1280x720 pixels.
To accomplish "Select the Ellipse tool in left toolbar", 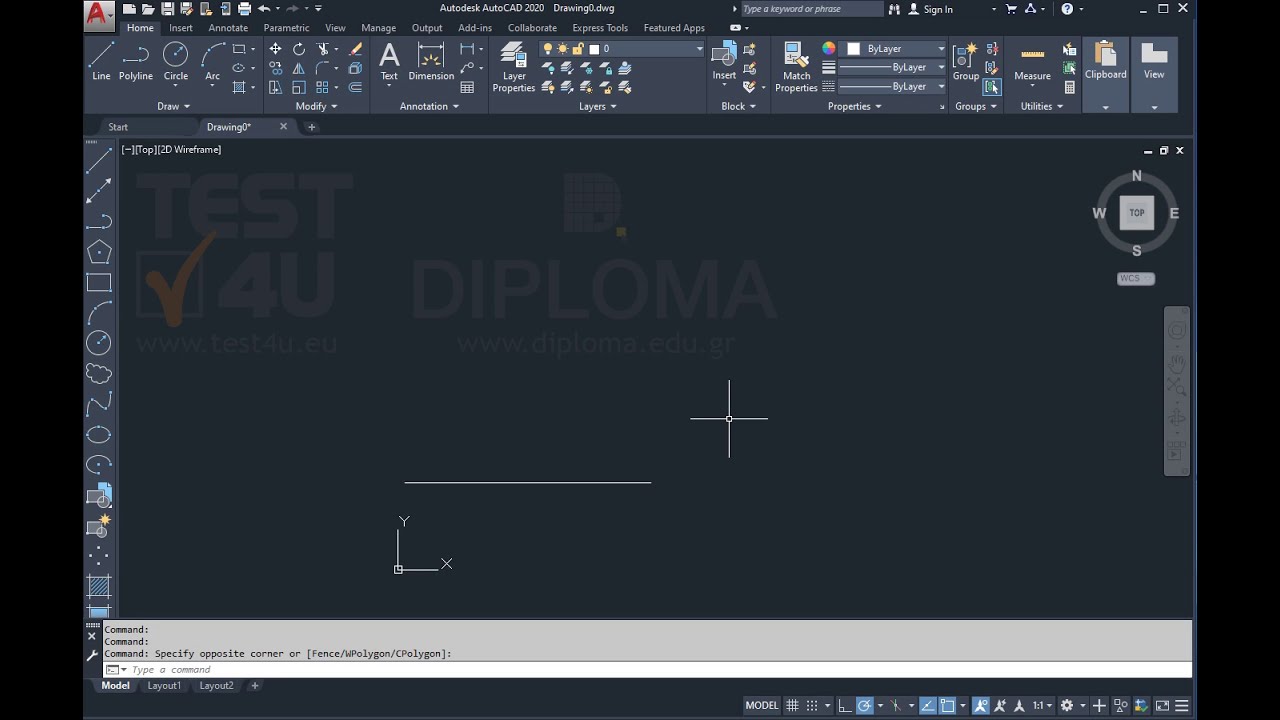I will click(x=99, y=435).
